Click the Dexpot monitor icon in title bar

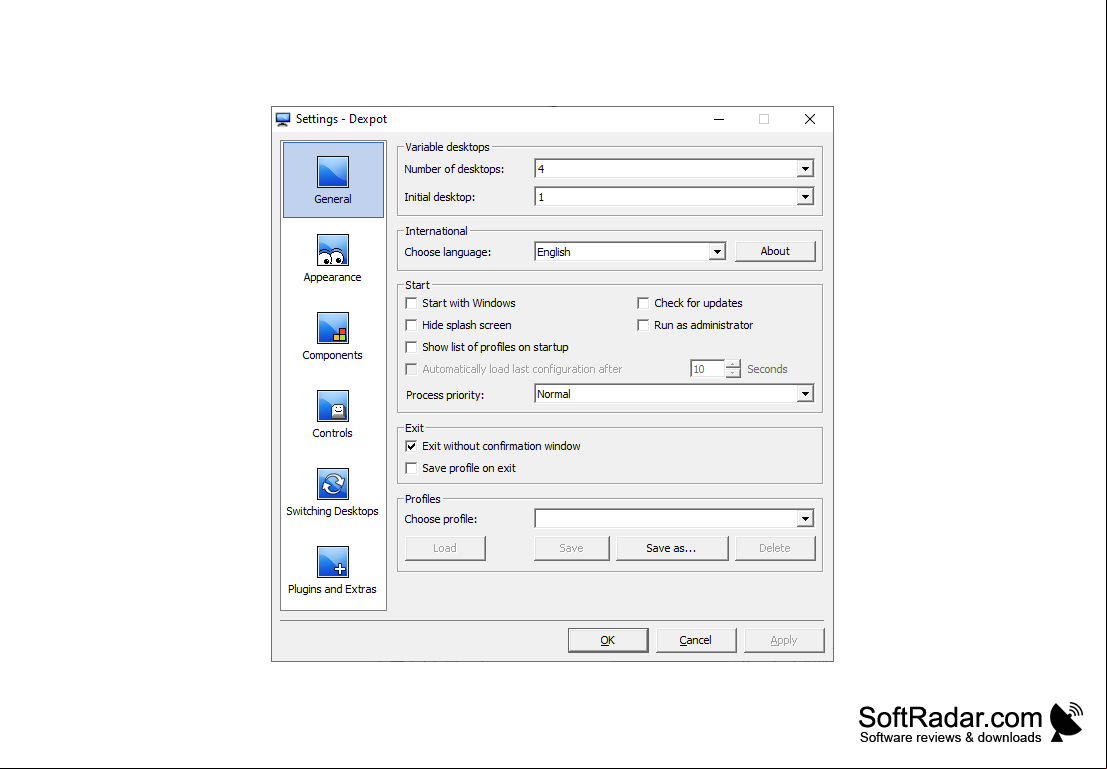tap(283, 119)
